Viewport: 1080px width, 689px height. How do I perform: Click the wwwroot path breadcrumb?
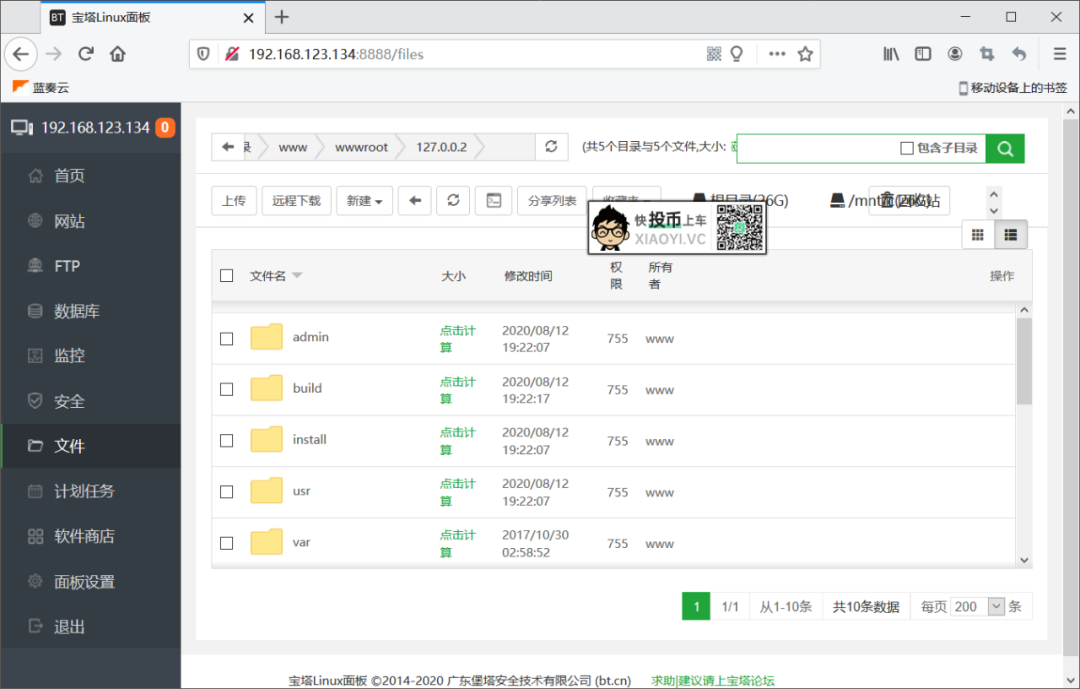point(361,147)
